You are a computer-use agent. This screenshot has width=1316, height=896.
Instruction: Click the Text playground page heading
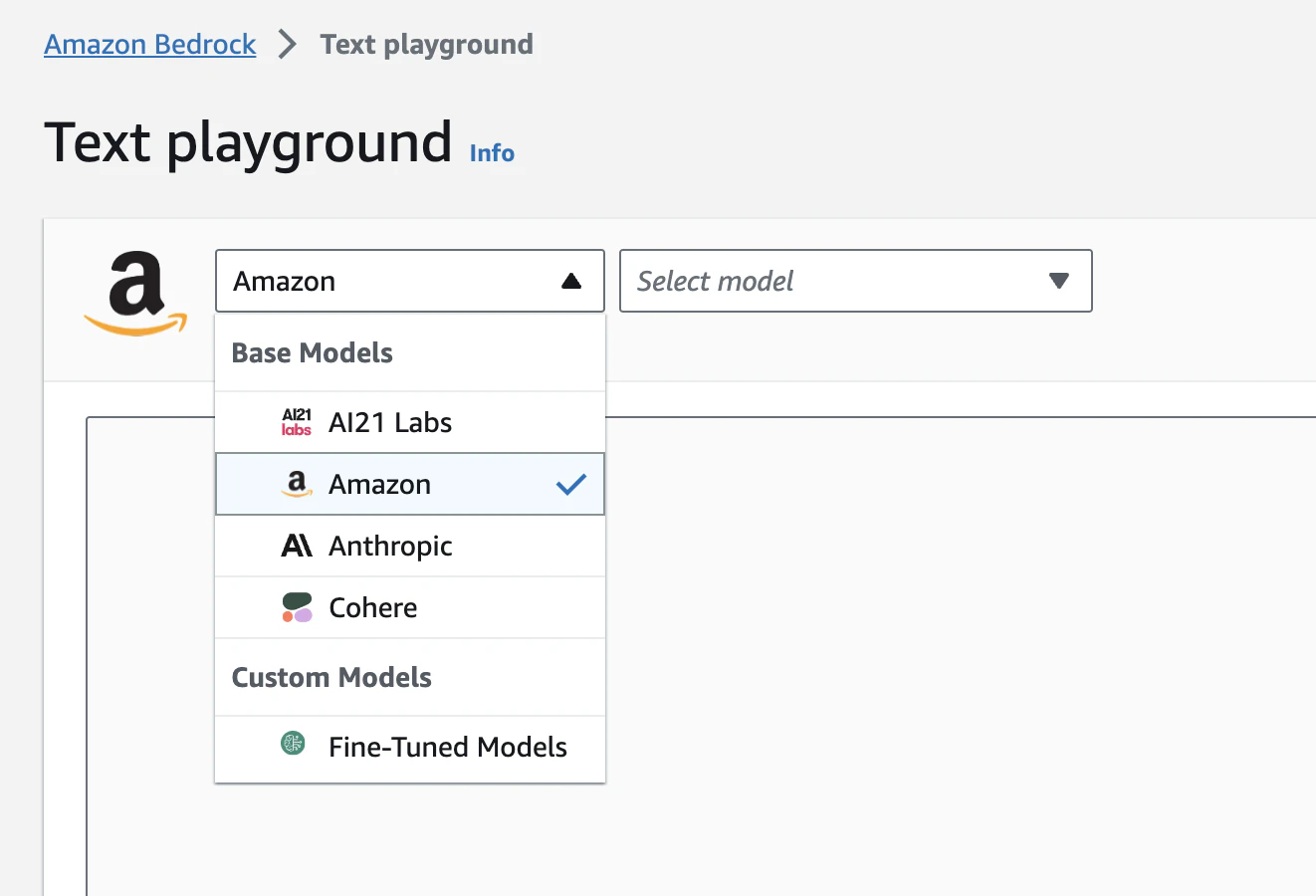248,142
